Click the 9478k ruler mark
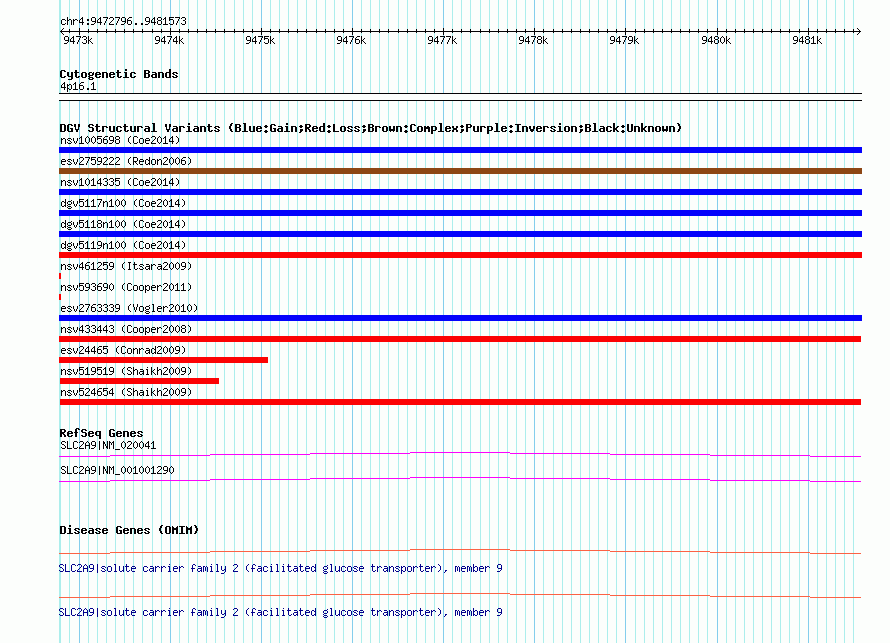 533,40
